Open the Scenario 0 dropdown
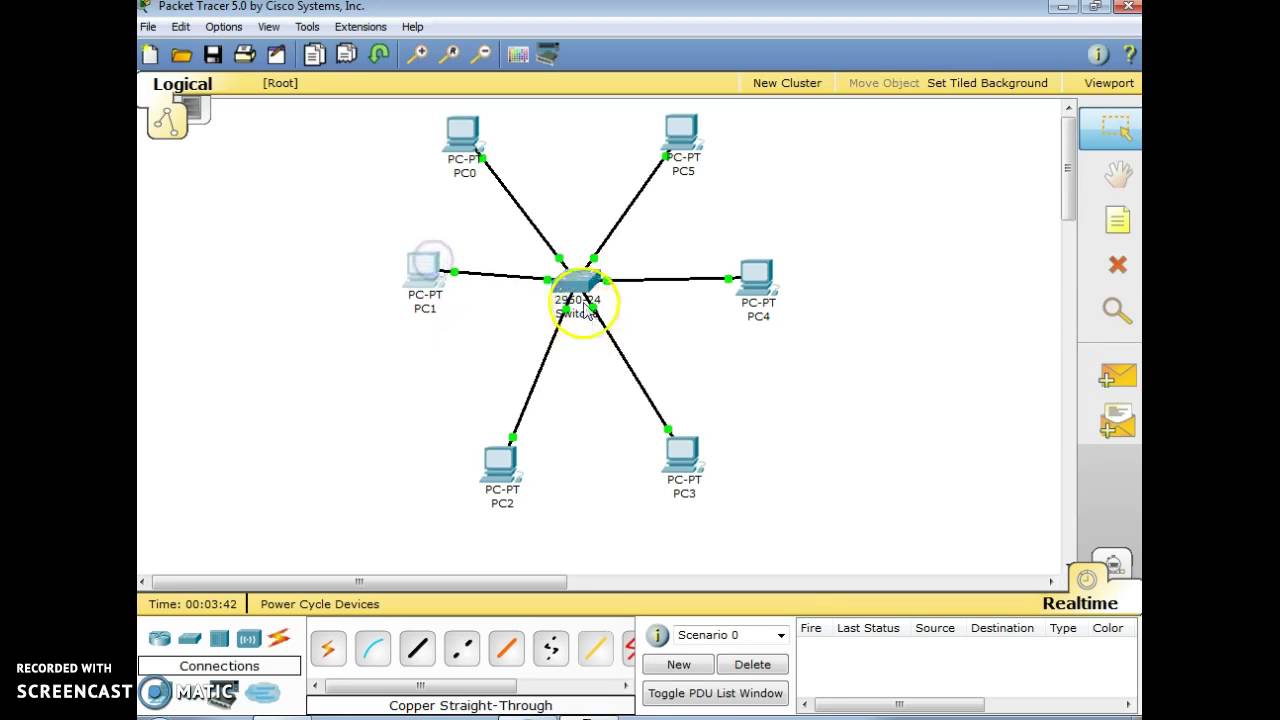The height and width of the screenshot is (720, 1280). pyautogui.click(x=730, y=635)
